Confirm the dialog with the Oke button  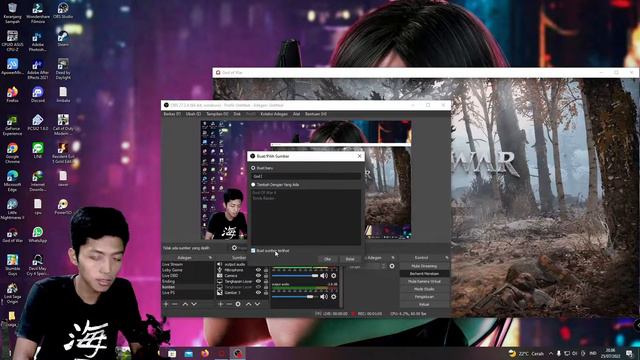pos(327,259)
